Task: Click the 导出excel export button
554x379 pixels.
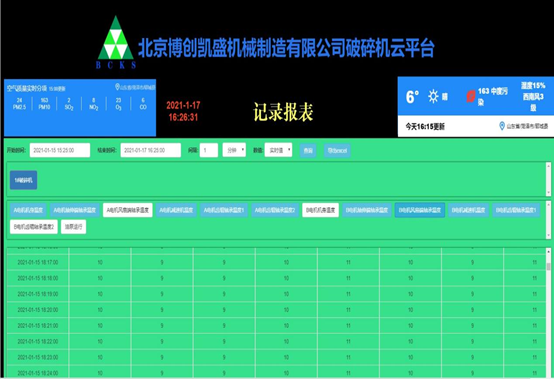Action: (x=337, y=150)
